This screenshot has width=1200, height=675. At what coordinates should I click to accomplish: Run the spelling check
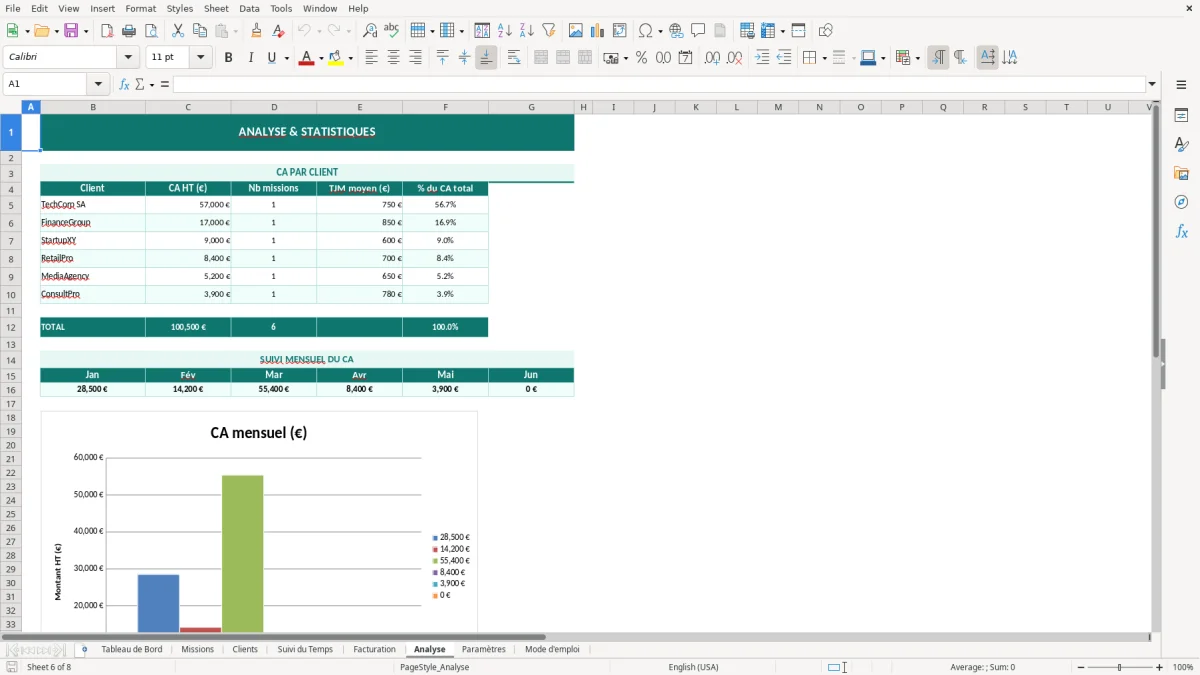[x=391, y=31]
